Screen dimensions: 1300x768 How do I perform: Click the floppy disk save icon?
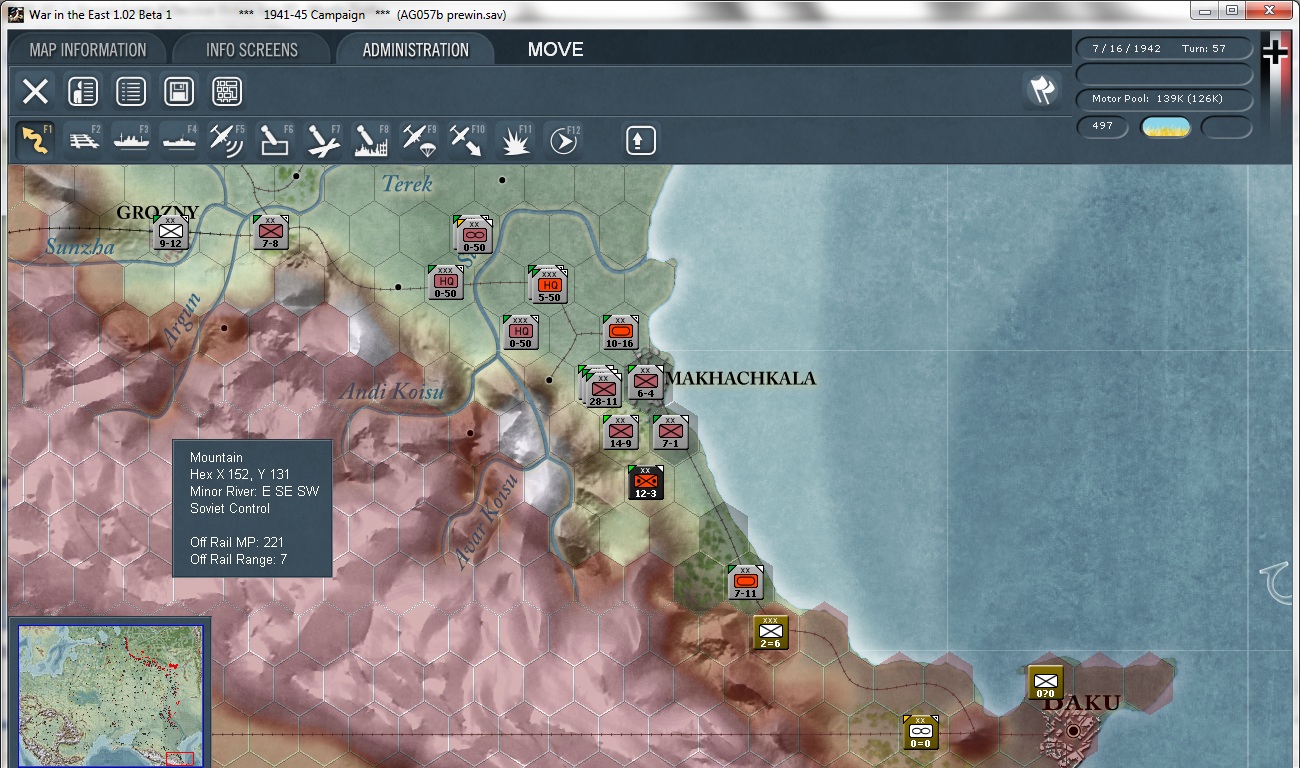click(179, 92)
